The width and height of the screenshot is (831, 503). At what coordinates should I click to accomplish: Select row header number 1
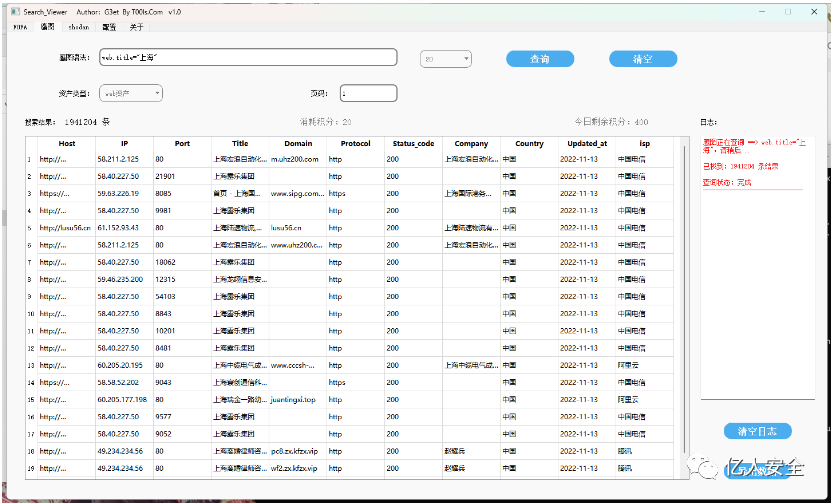(31, 159)
